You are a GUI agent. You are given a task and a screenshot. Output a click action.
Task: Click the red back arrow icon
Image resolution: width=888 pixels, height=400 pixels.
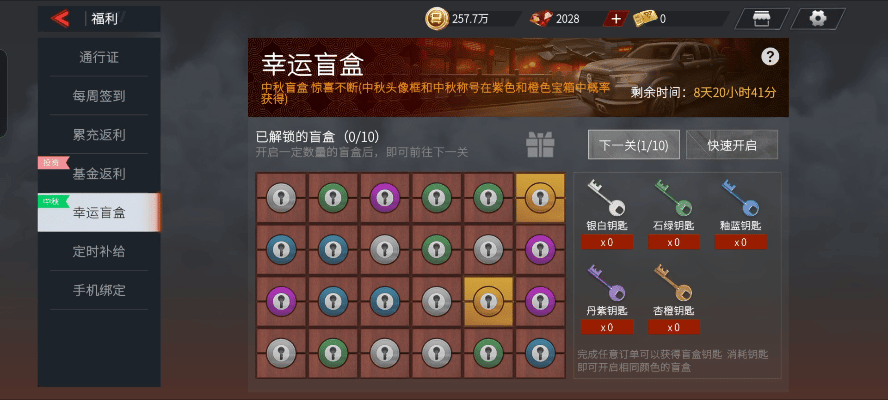[60, 19]
